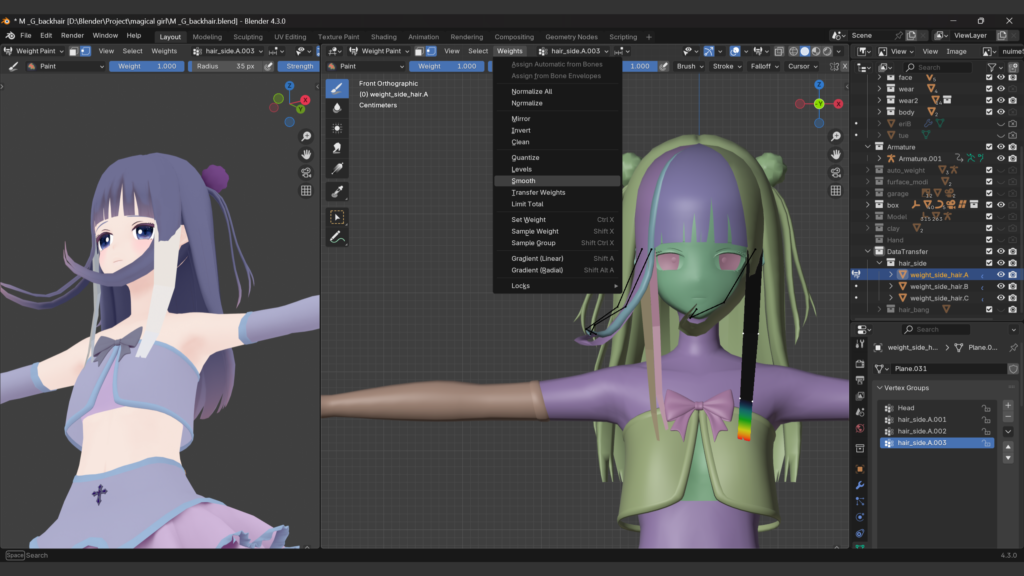Viewport: 1024px width, 576px height.
Task: Expand the Armature.001 tree item
Action: pyautogui.click(x=880, y=158)
